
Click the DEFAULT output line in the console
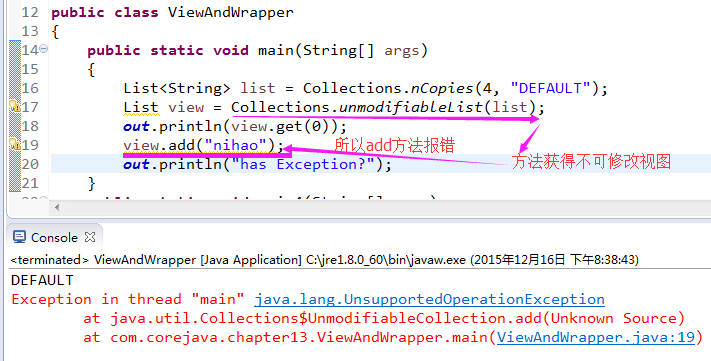(42, 280)
